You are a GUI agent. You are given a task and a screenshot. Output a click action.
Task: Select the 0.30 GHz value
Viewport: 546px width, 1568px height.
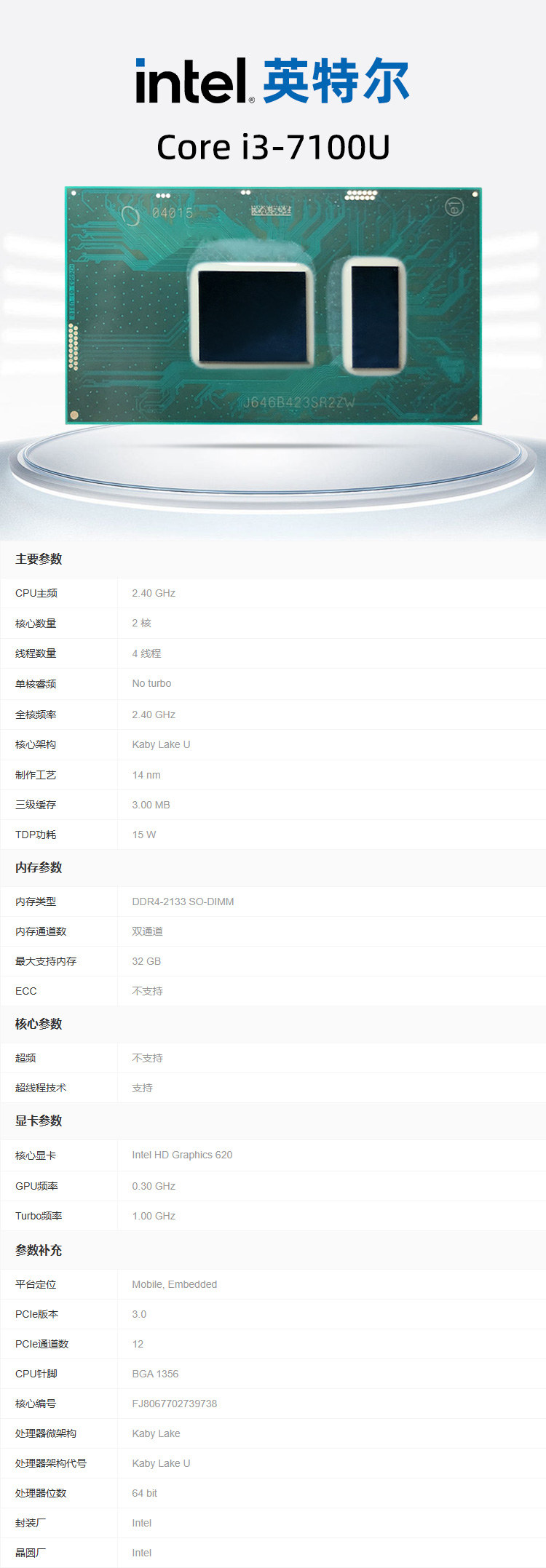154,1186
